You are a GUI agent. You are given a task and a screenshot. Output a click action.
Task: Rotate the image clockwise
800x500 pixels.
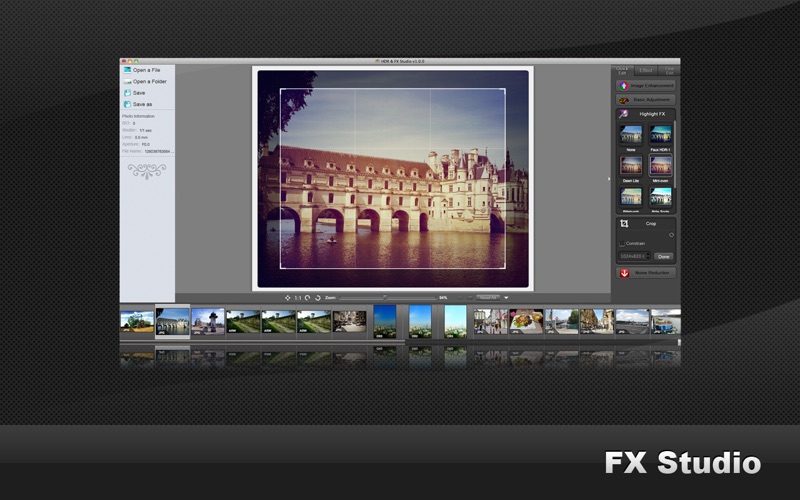[317, 297]
